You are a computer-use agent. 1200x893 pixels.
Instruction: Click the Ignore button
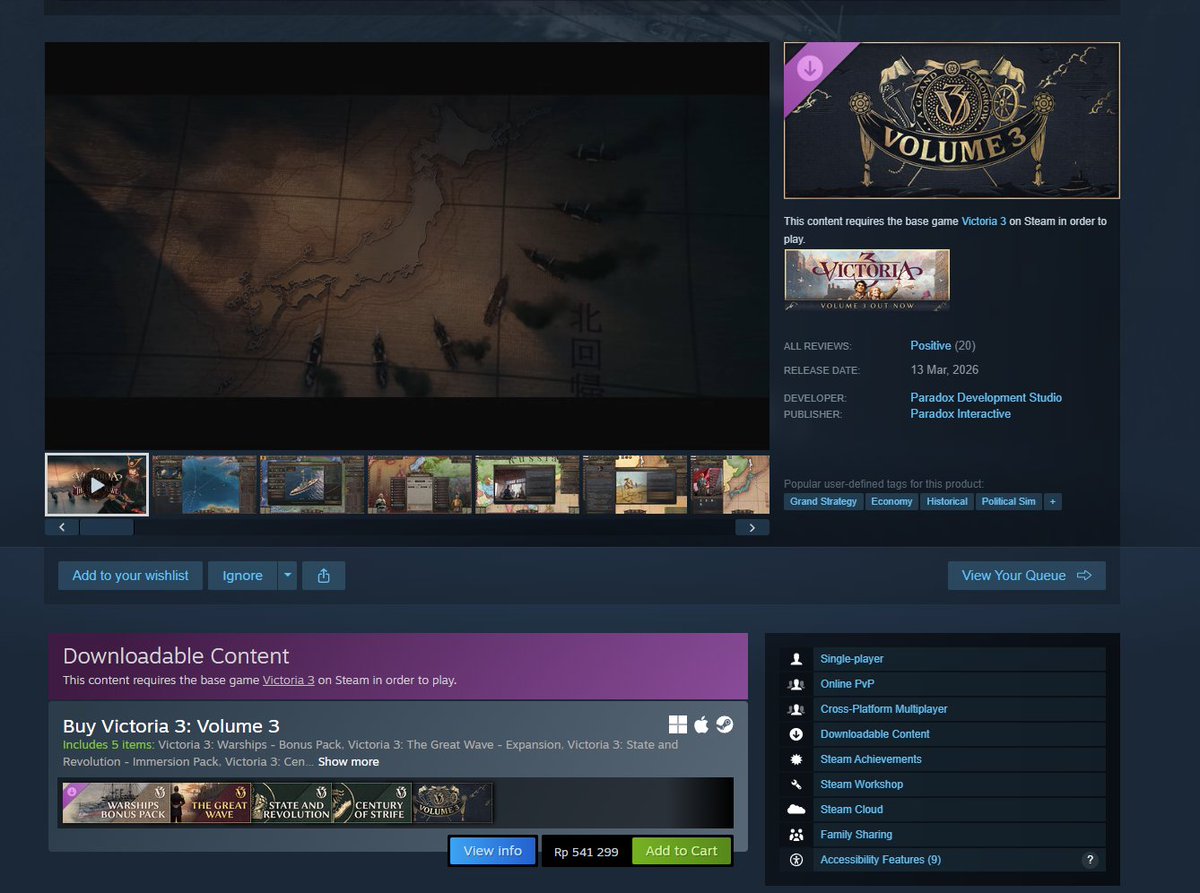click(x=242, y=575)
